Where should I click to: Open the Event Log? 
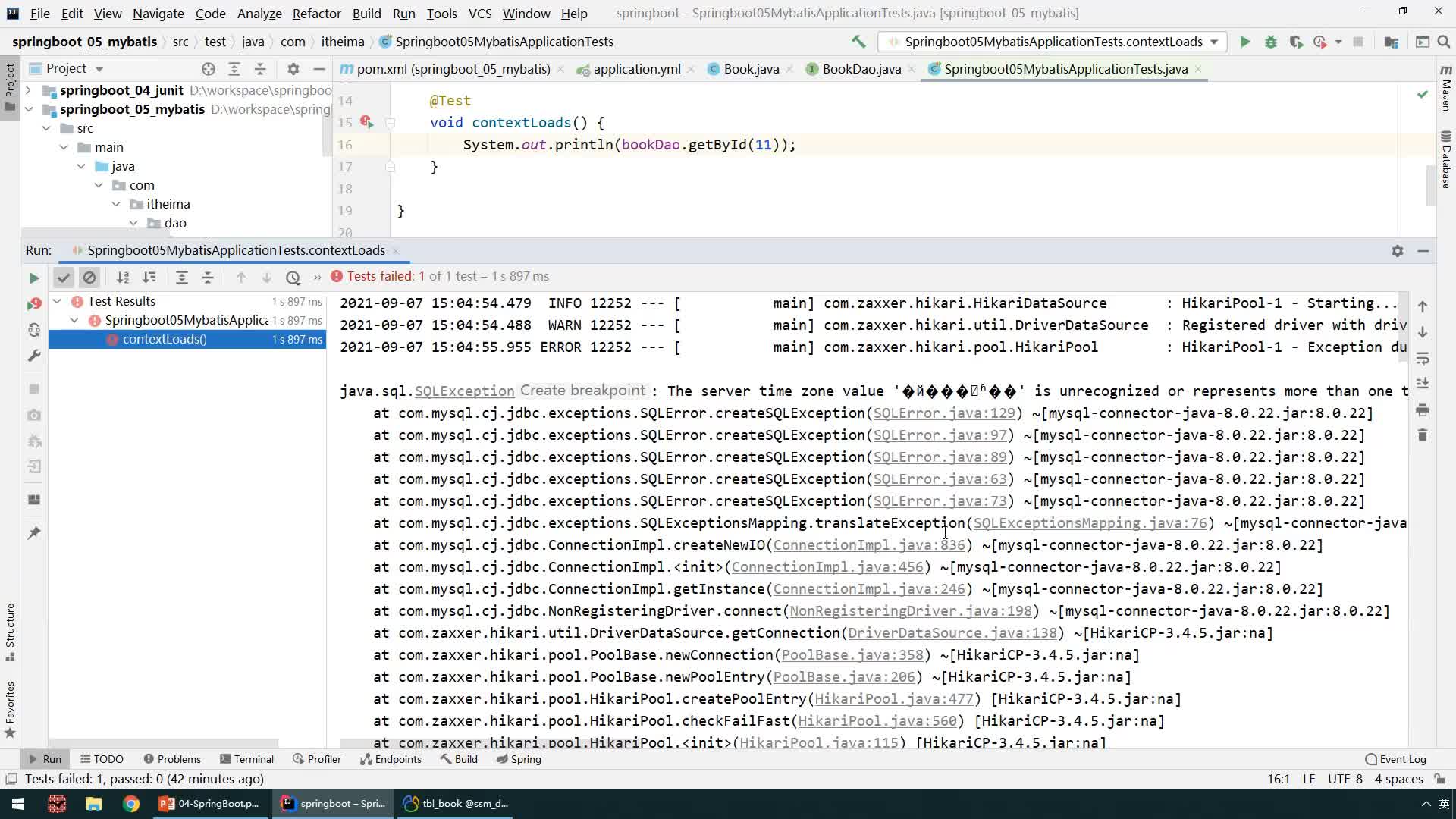1395,759
